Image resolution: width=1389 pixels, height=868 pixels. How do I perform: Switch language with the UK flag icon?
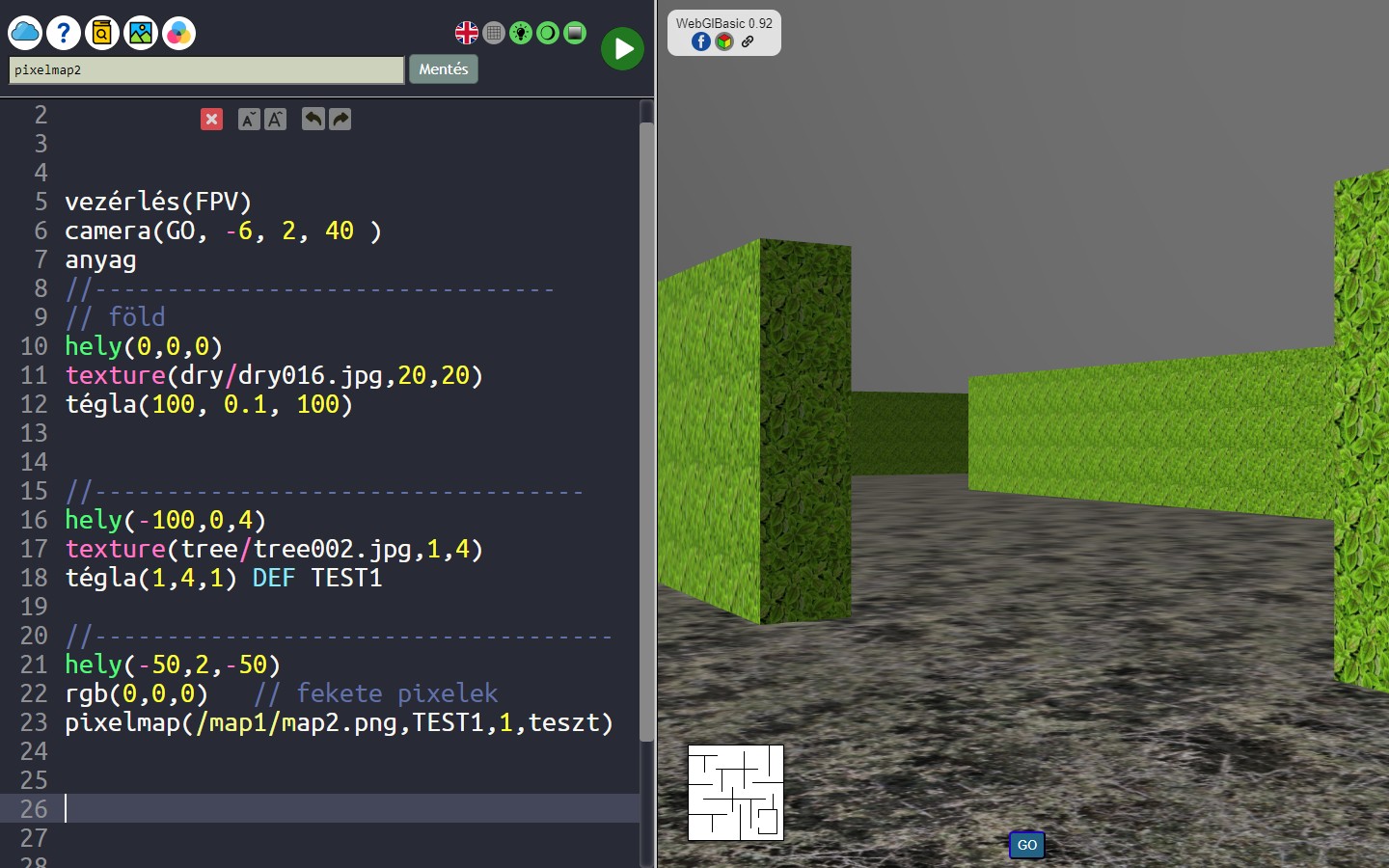point(467,33)
